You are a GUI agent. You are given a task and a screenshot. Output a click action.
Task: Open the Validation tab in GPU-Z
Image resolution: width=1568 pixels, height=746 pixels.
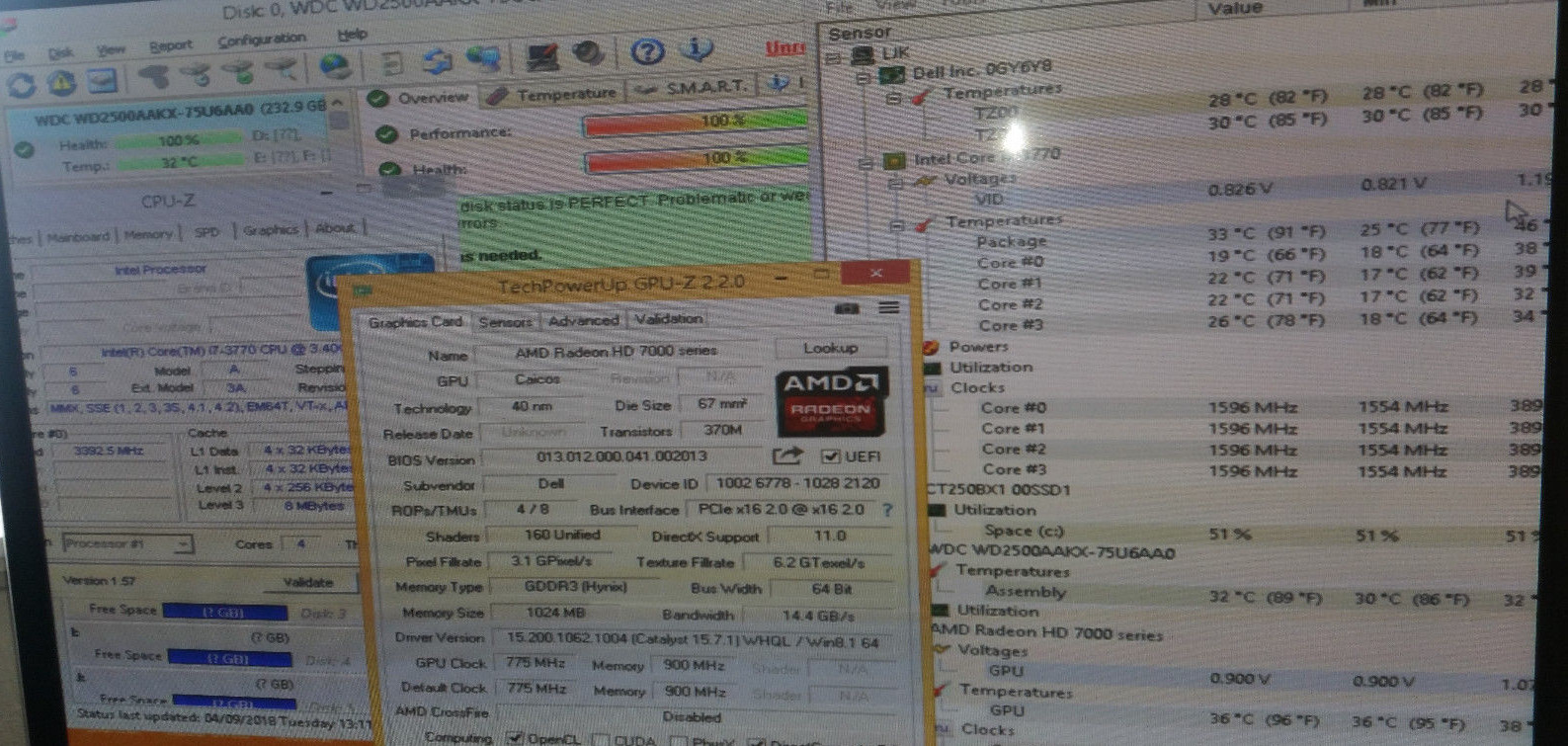click(x=668, y=318)
